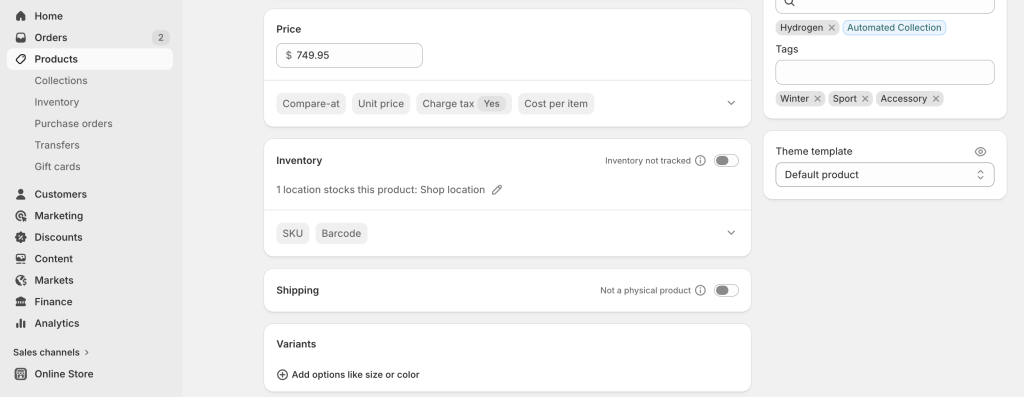
Task: Open the Markets section
Action: [x=90, y=280]
